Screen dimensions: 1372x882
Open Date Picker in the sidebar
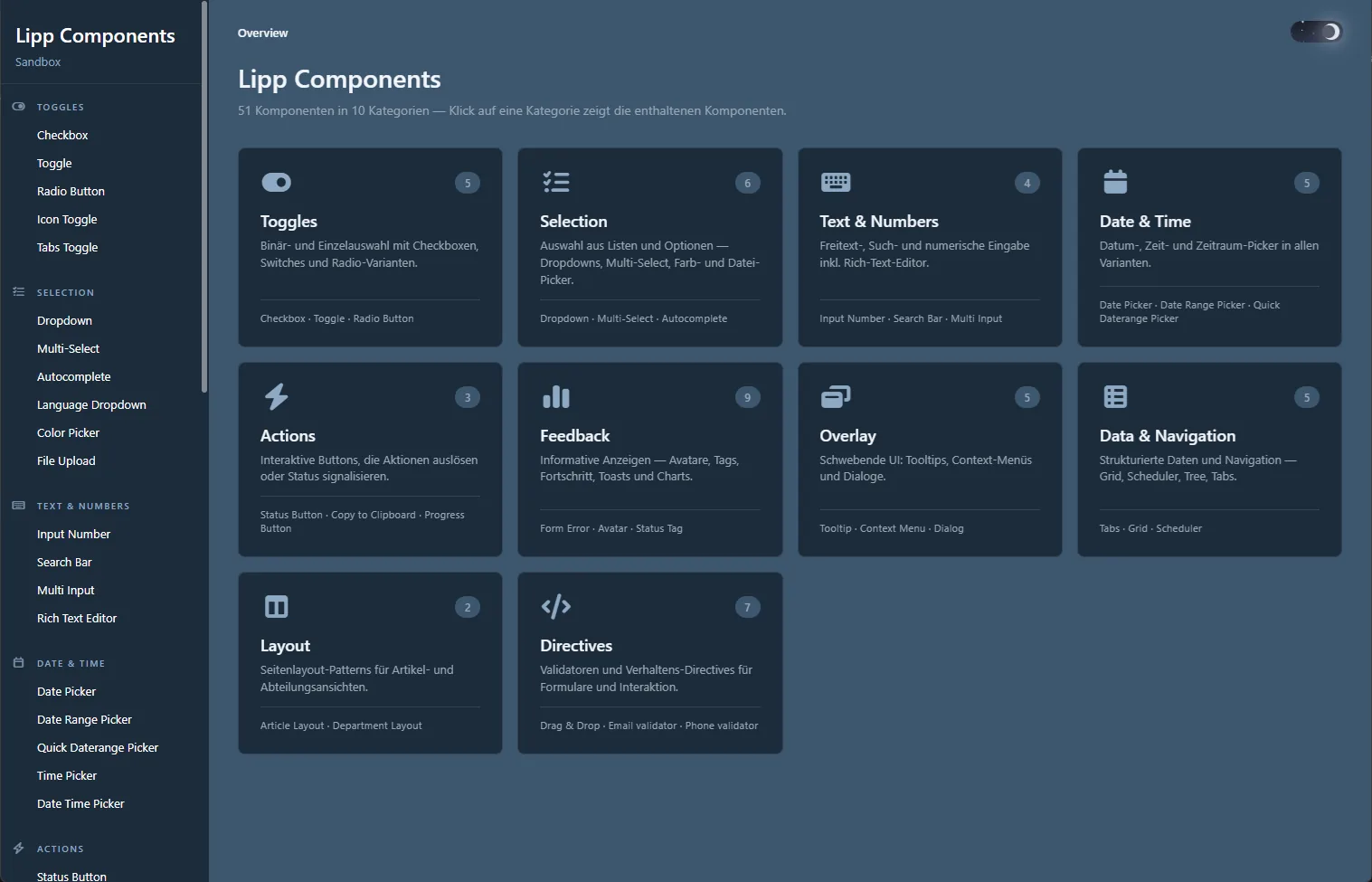[x=66, y=691]
